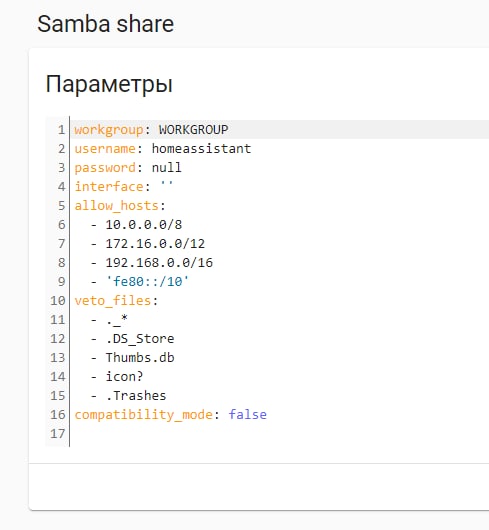The width and height of the screenshot is (489, 530).
Task: Click the '._*' veto entry
Action: coord(117,320)
